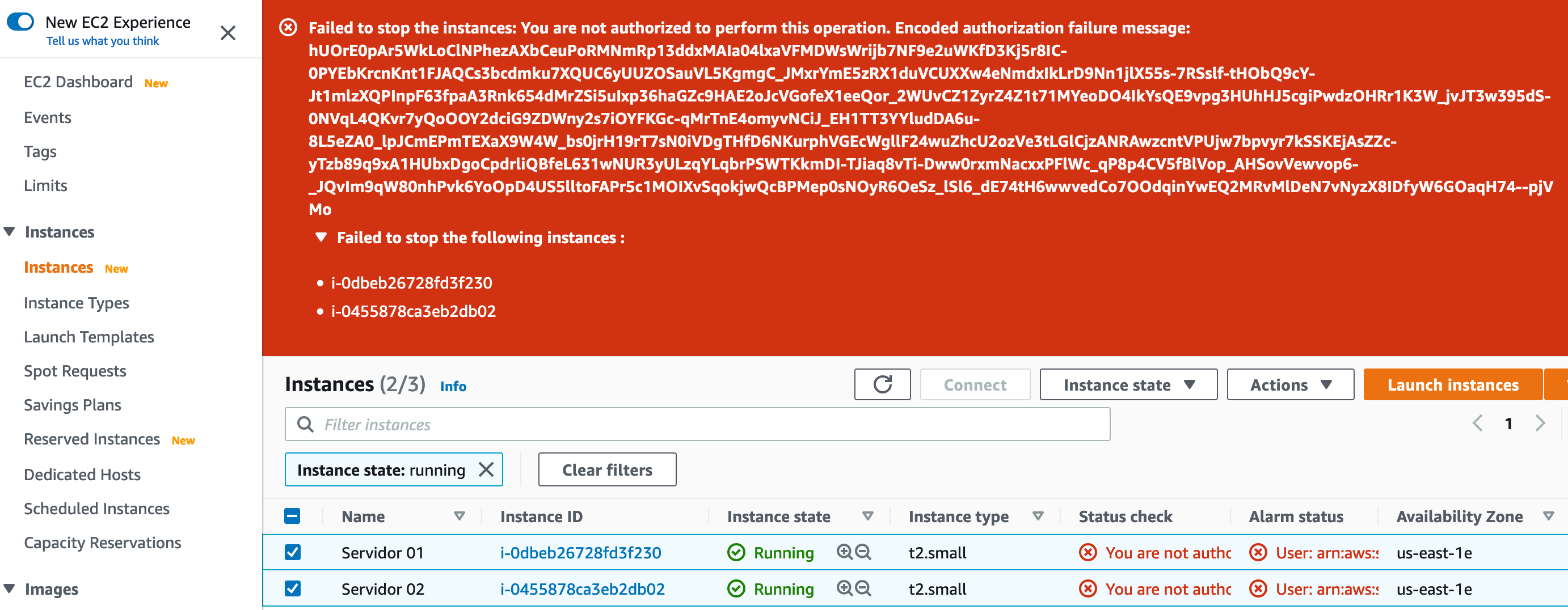Click Clear filters button
Screen dimensions: 1568x610
pos(607,469)
